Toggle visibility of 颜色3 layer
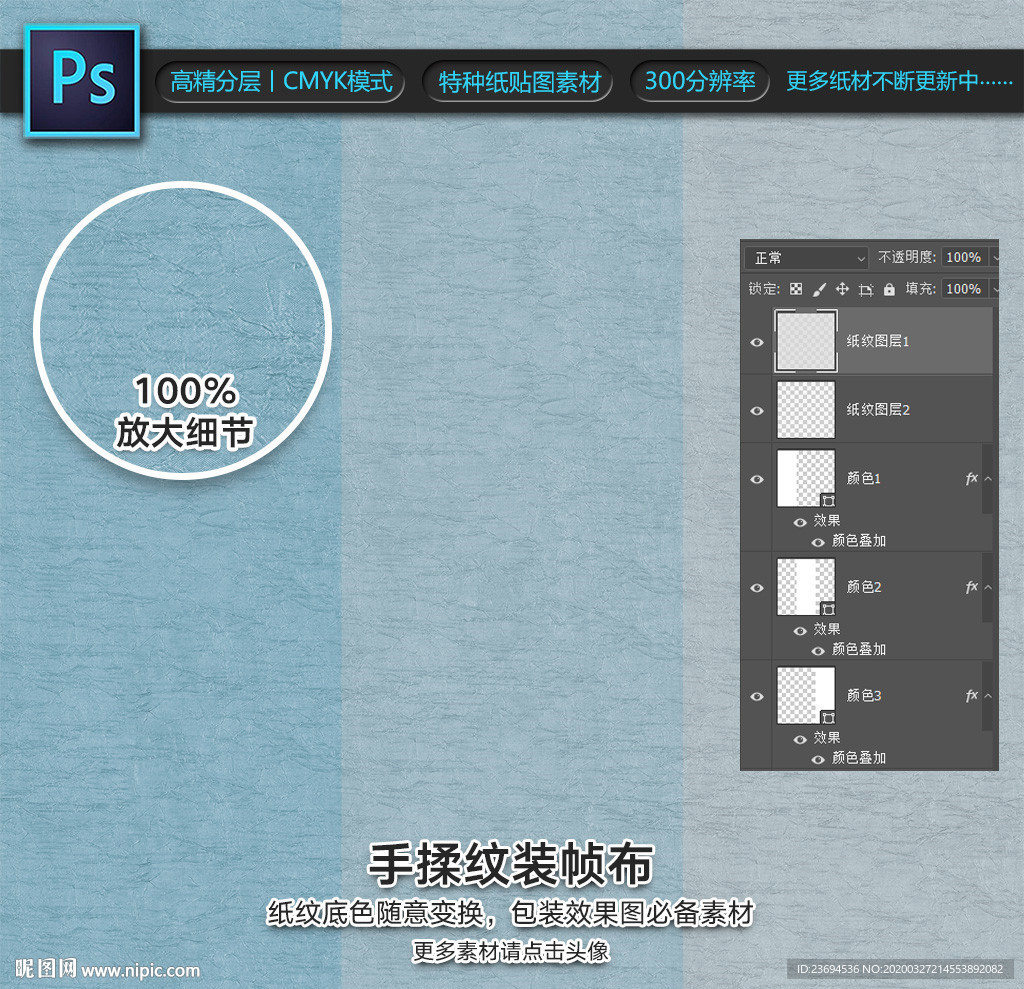 (x=757, y=696)
